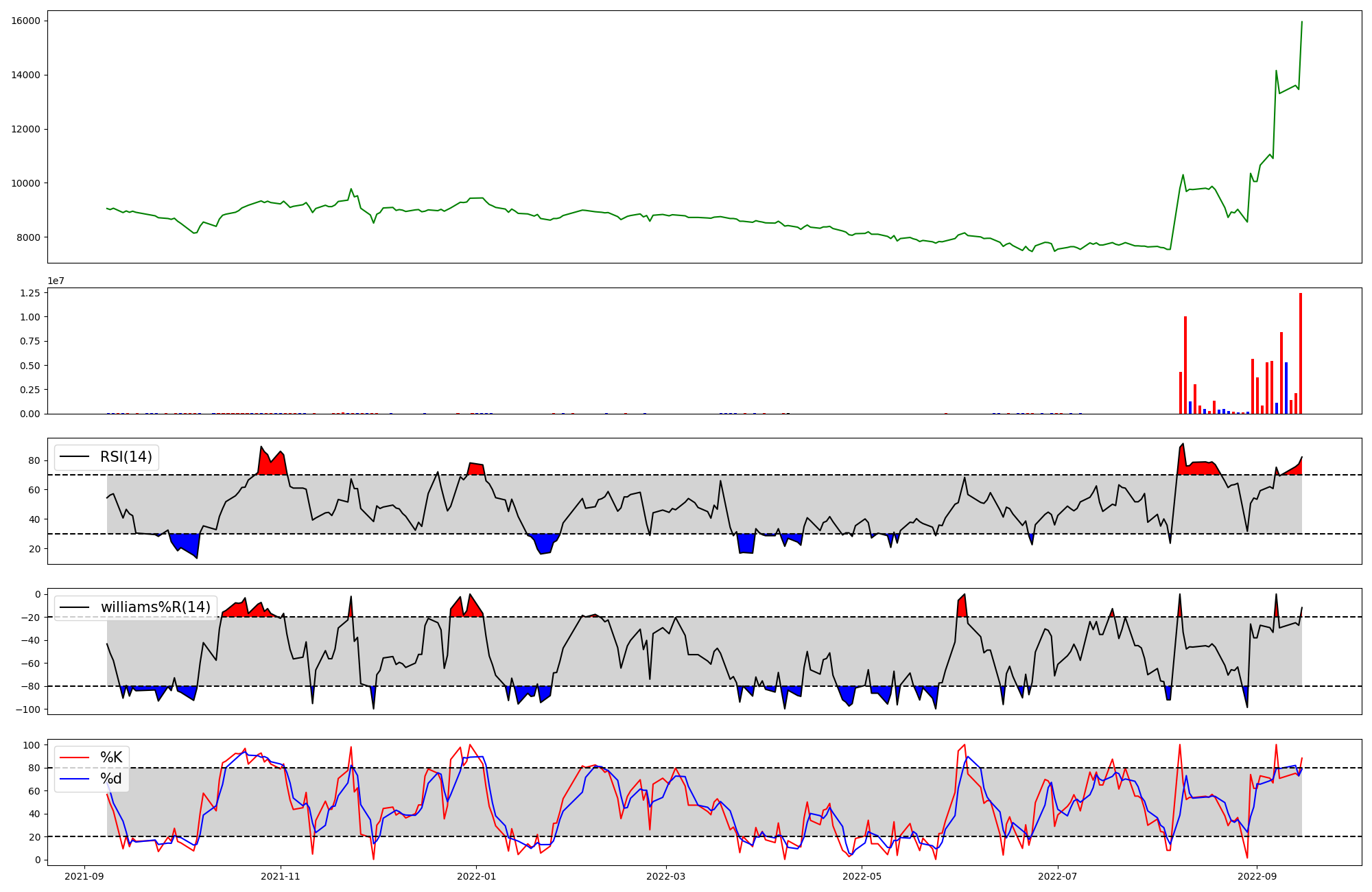1372x892 pixels.
Task: Click the RSI(14) legend label
Action: point(126,457)
